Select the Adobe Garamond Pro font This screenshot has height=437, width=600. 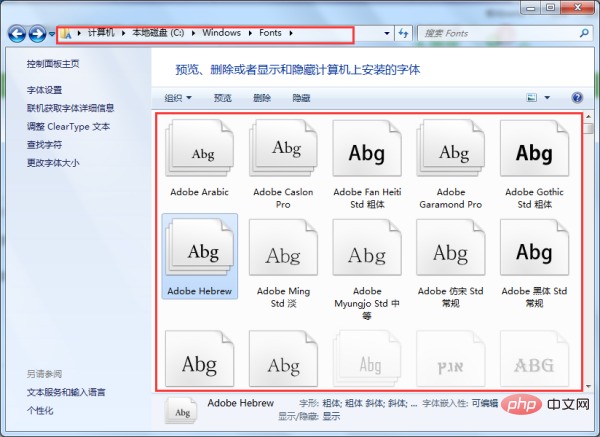[451, 153]
